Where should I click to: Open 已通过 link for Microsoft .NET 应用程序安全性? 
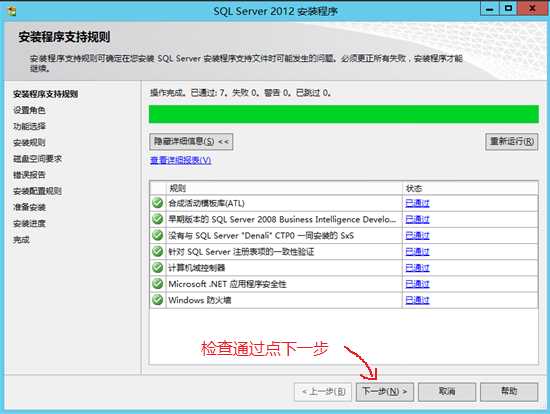click(417, 284)
